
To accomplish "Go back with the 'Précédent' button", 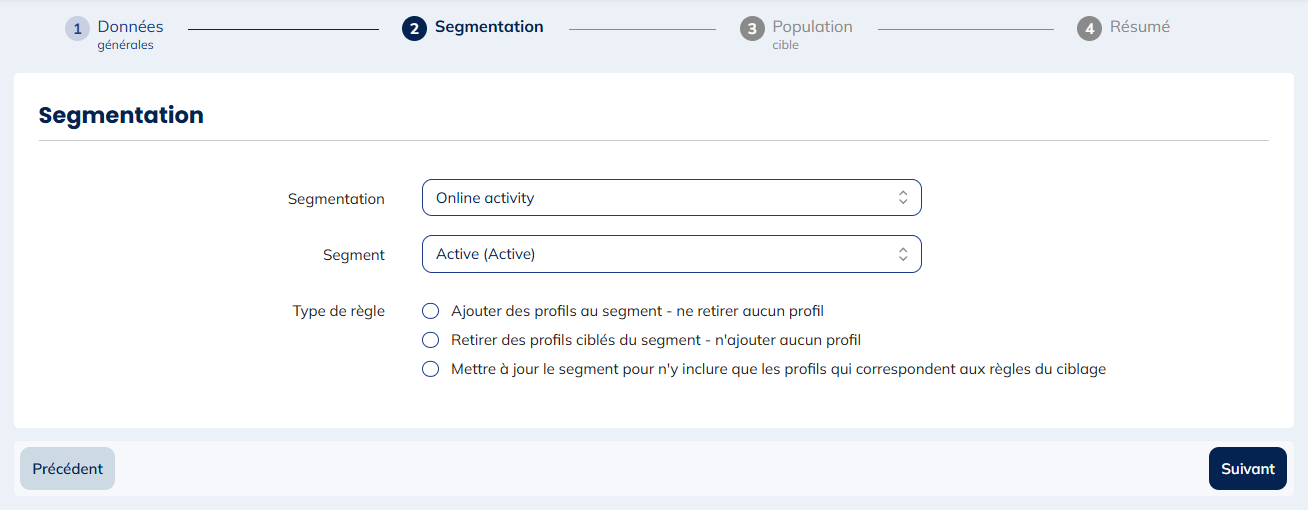I will pyautogui.click(x=67, y=469).
